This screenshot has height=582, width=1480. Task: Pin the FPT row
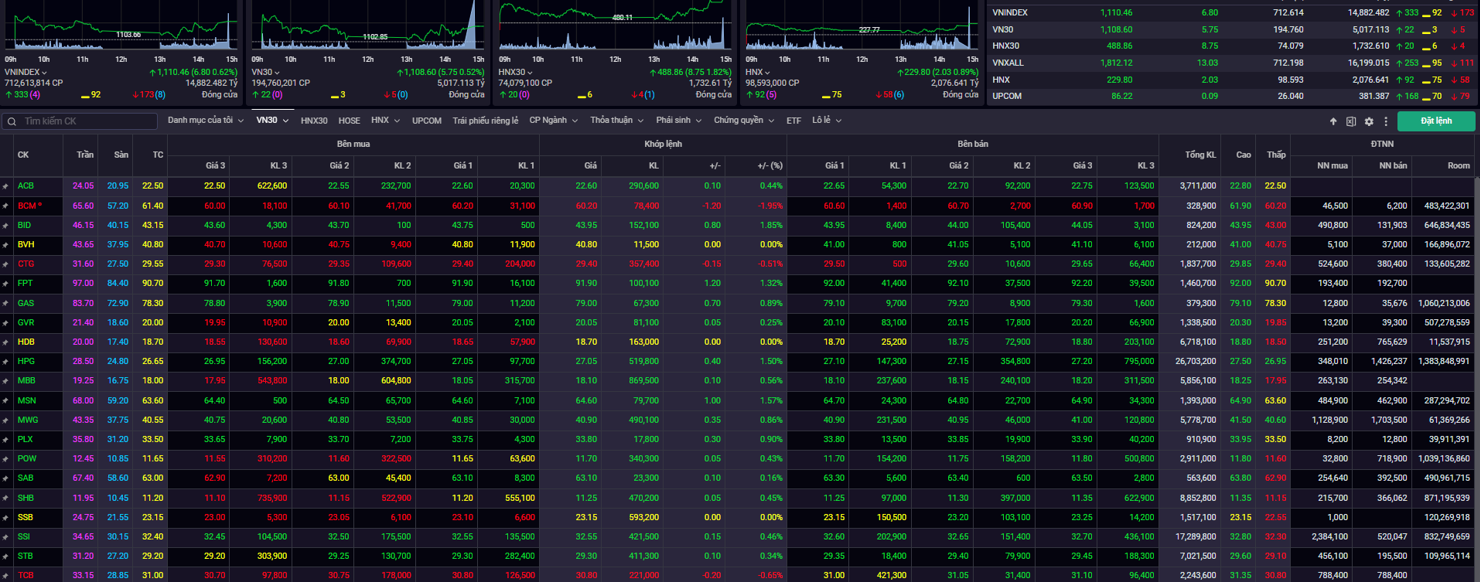(x=5, y=284)
